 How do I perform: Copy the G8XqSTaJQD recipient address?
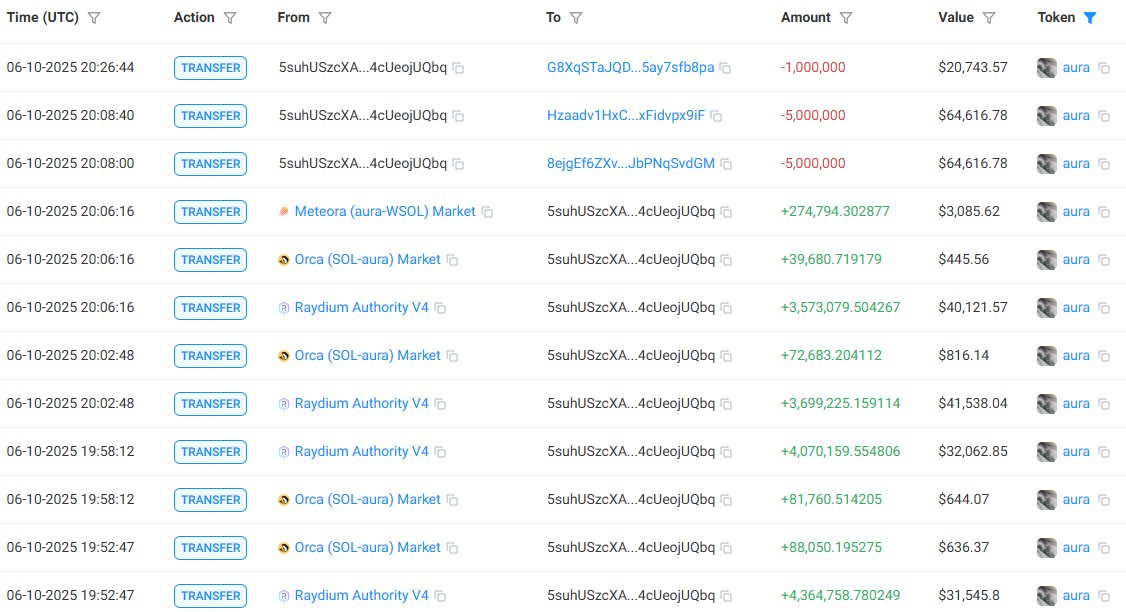tap(723, 68)
